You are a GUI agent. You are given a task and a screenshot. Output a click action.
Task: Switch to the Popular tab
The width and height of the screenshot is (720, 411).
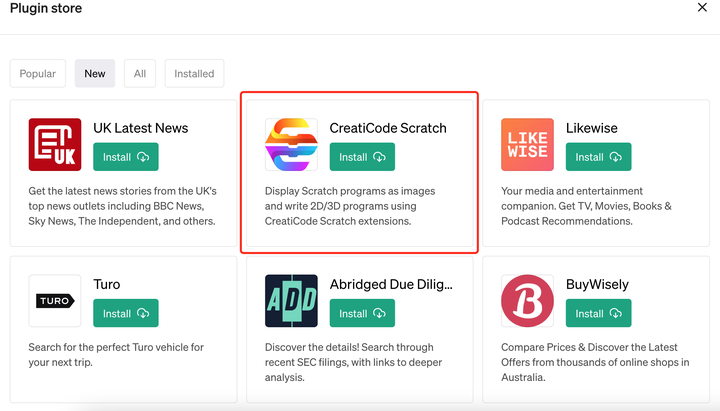tap(38, 73)
